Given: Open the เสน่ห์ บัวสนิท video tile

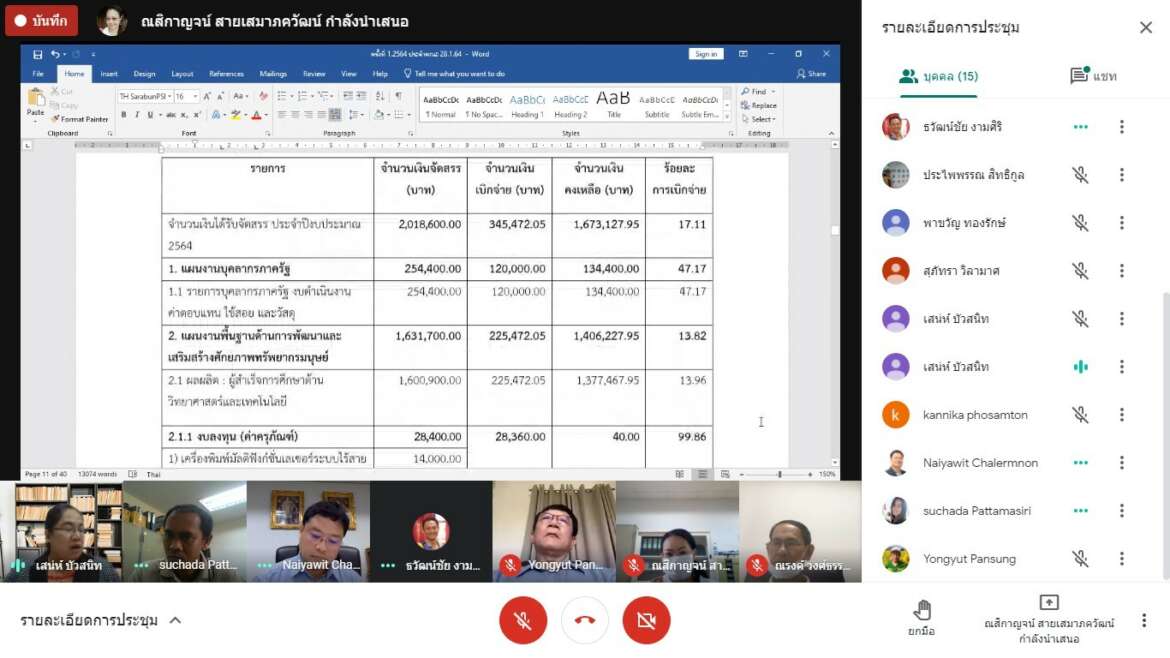Looking at the screenshot, I should [61, 531].
